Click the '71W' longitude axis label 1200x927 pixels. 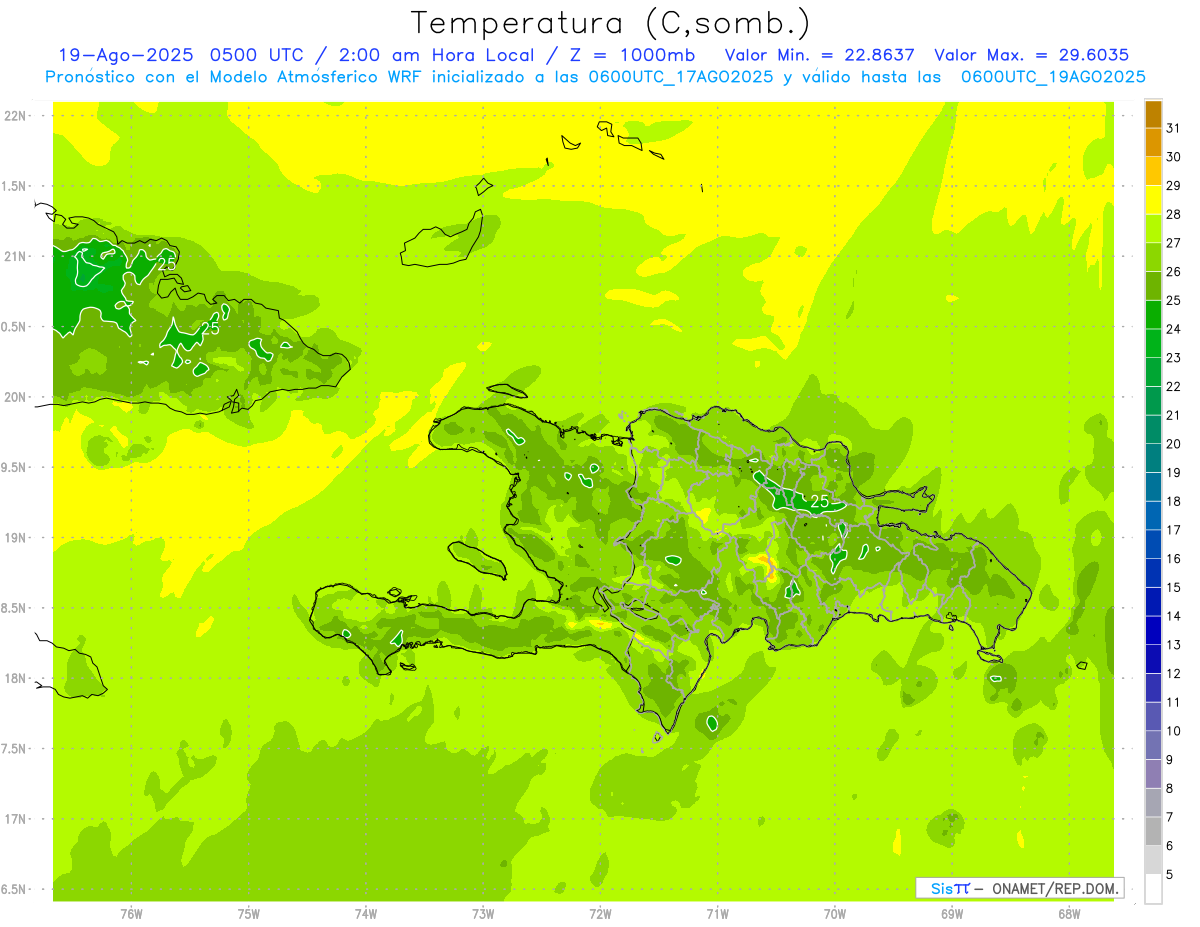tap(717, 913)
